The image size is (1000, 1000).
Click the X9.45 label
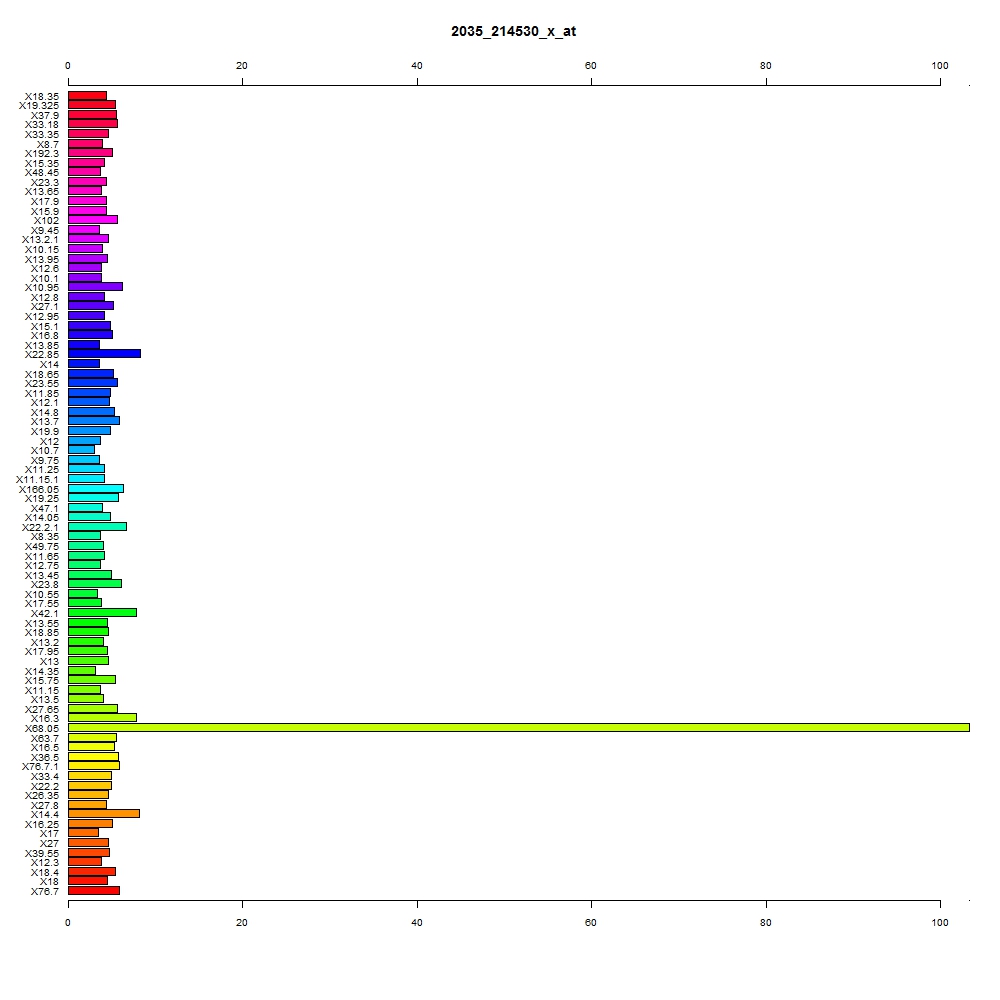coord(45,230)
